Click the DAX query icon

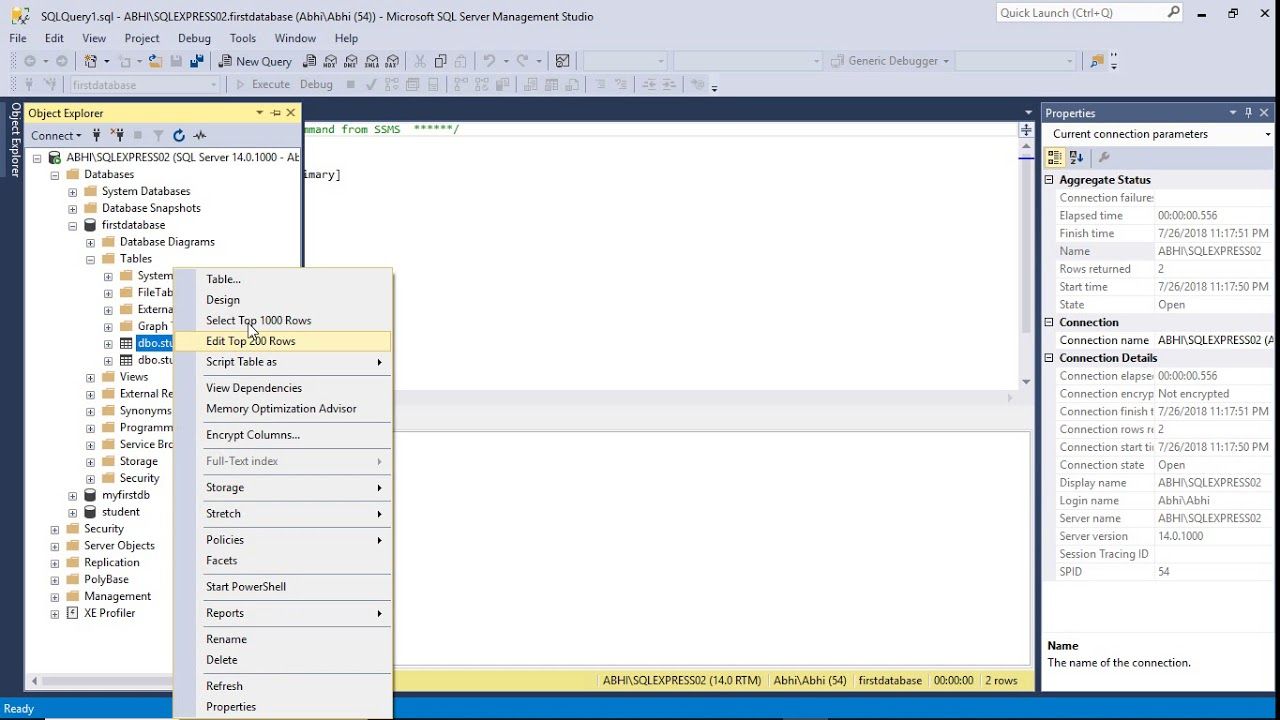tap(392, 61)
